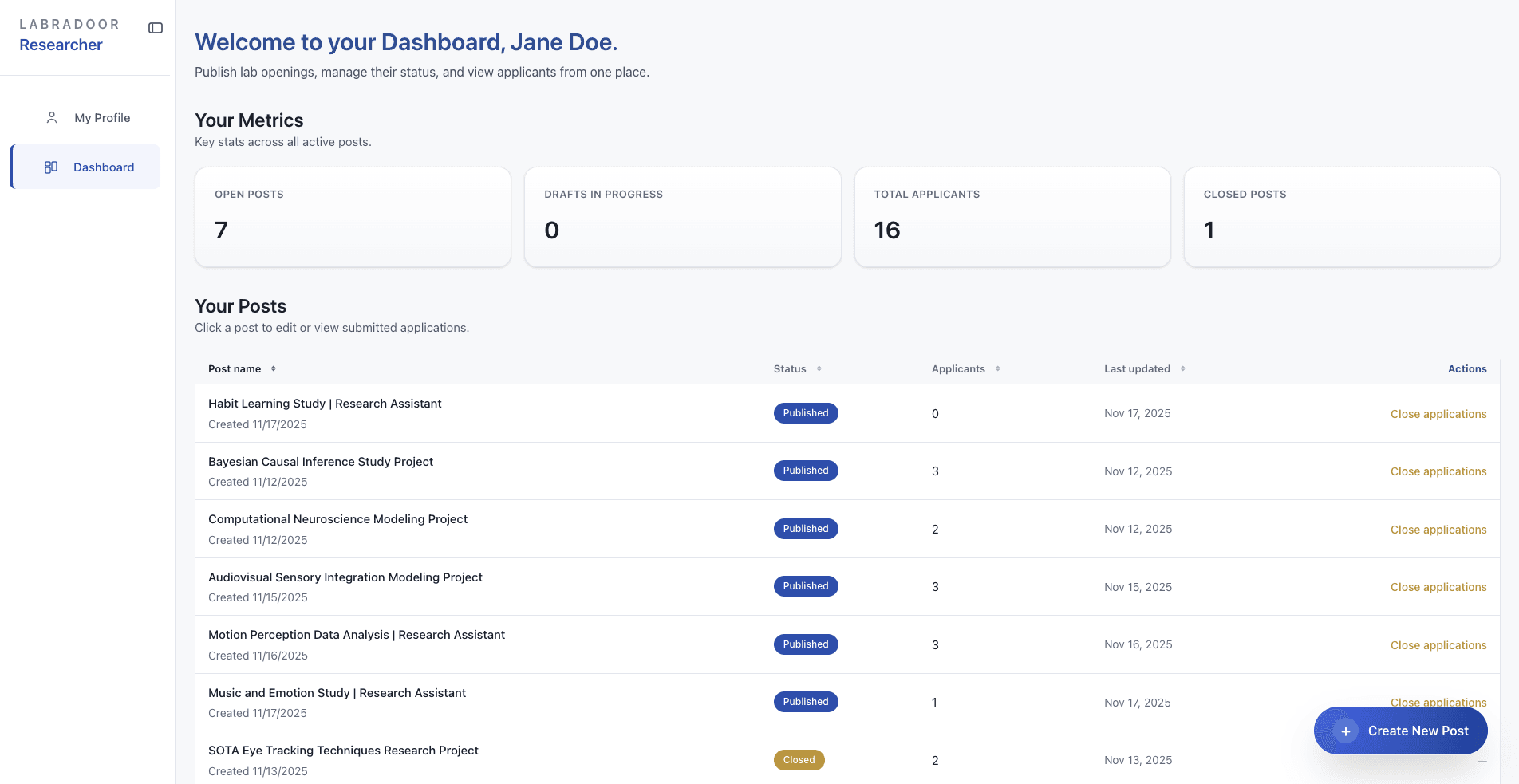The width and height of the screenshot is (1519, 784).
Task: Close applications for Motion Perception Data Analysis
Action: 1438,644
